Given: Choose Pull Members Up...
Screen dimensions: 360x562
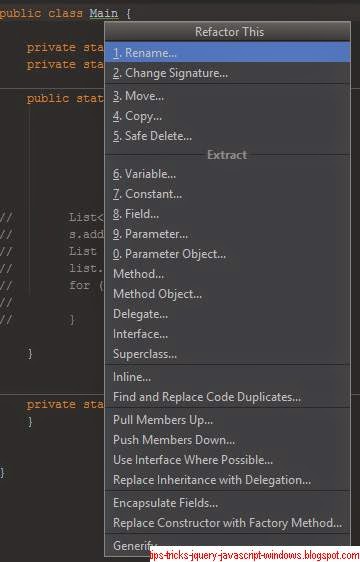Looking at the screenshot, I should pos(227,420).
